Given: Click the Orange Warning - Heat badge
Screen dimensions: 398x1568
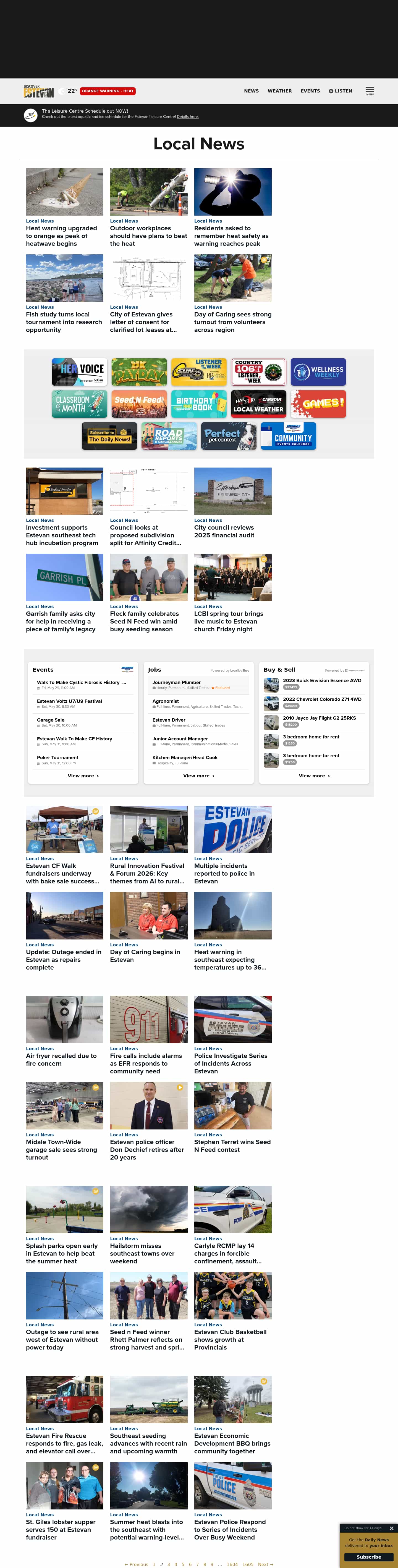Looking at the screenshot, I should click(x=107, y=91).
